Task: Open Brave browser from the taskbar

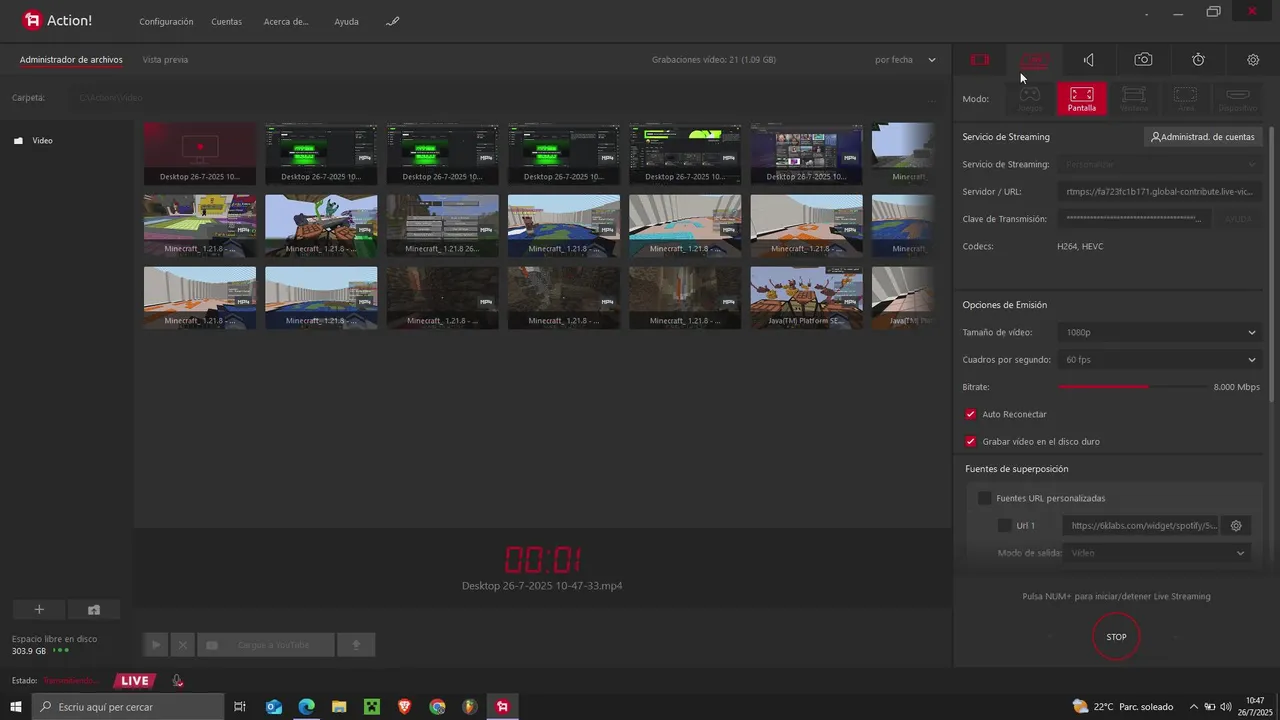Action: [x=405, y=707]
